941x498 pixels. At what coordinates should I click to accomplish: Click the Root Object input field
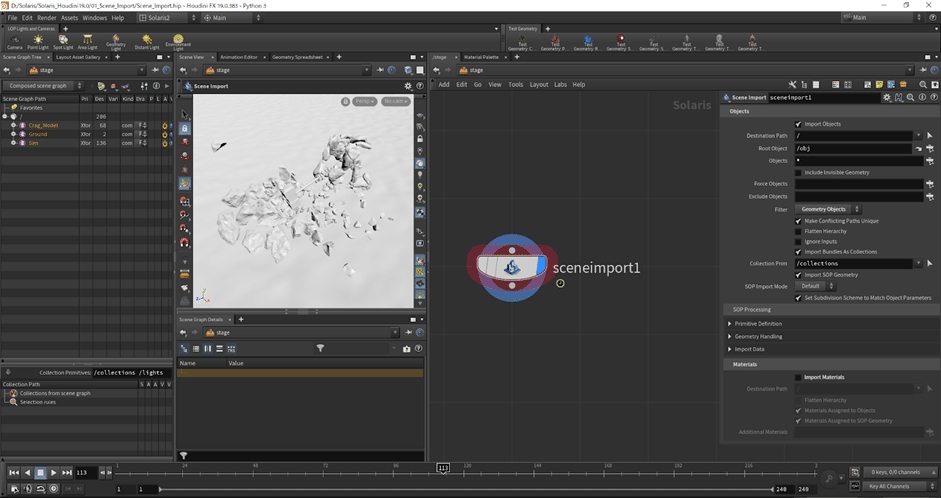[852, 148]
